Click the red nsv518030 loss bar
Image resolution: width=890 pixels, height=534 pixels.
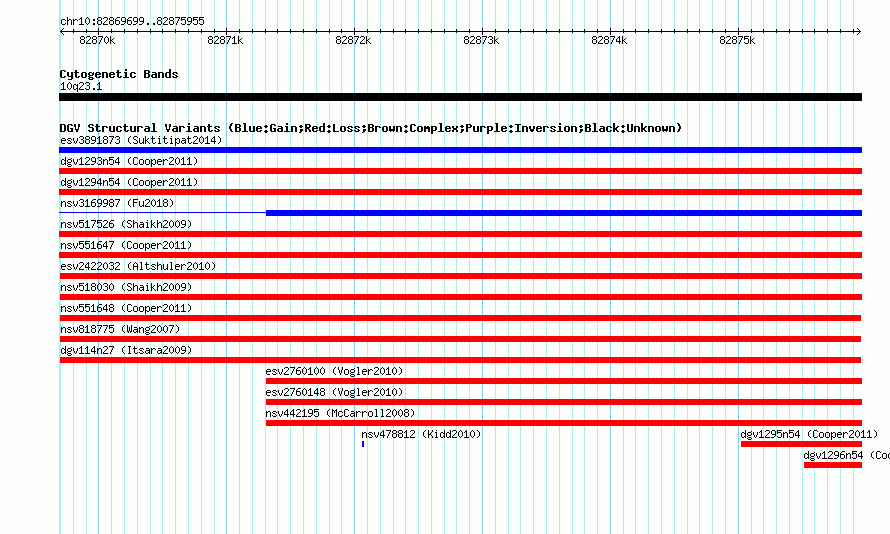click(460, 297)
